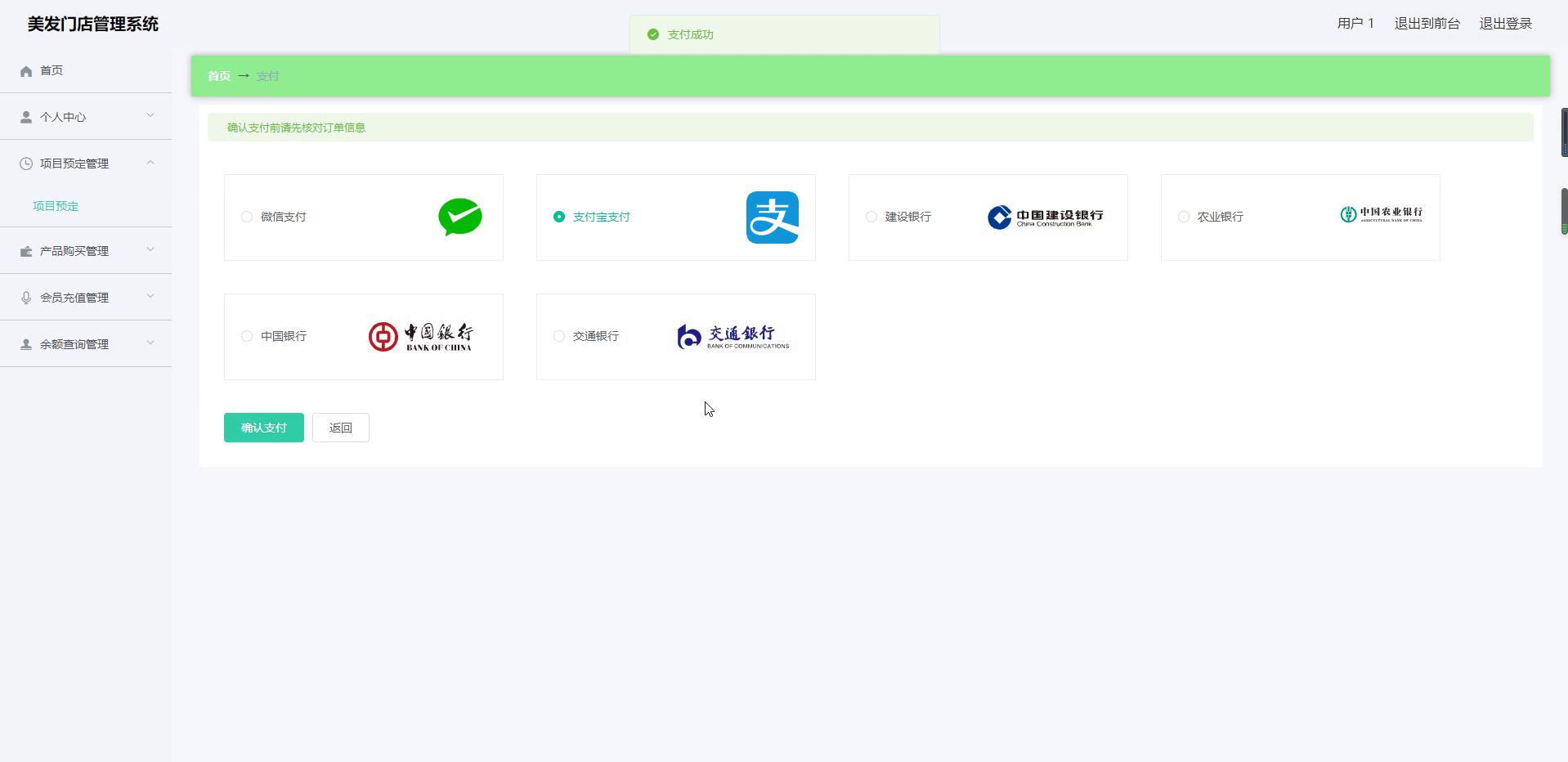Screen dimensions: 1568x762
Task: Open the 项目预定 submenu item
Action: point(56,206)
